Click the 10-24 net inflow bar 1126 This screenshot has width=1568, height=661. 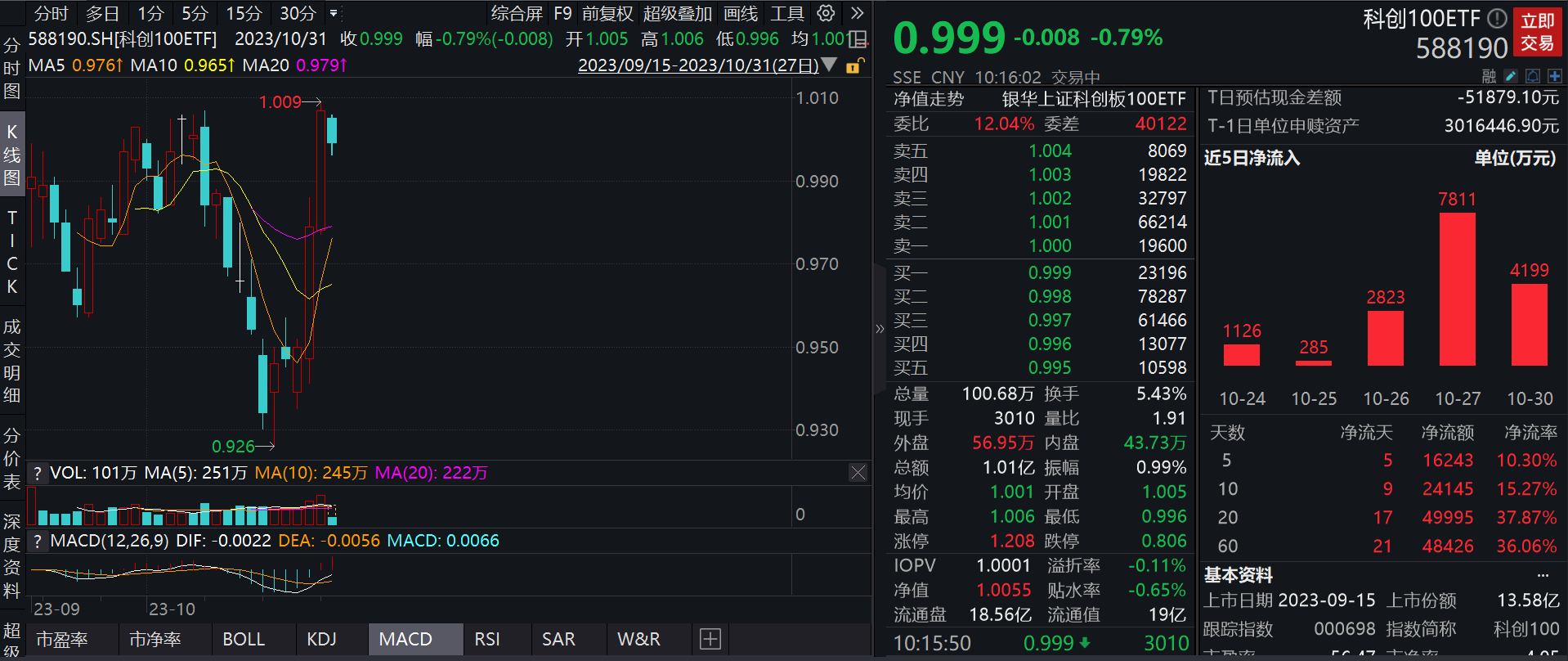(1242, 355)
